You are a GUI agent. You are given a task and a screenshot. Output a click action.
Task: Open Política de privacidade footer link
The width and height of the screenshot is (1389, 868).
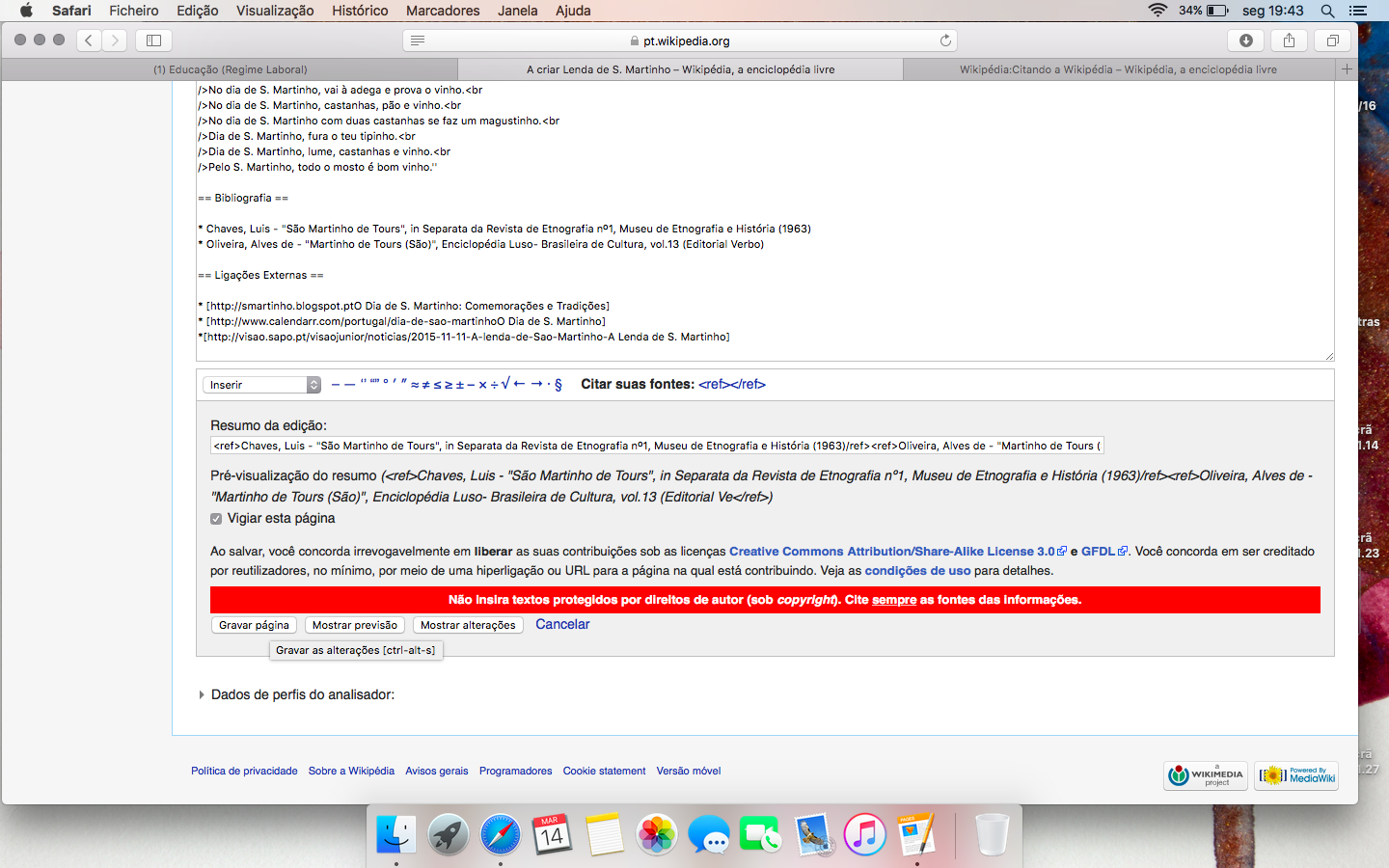244,771
